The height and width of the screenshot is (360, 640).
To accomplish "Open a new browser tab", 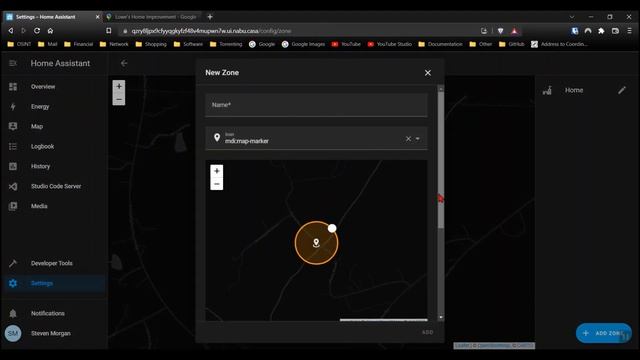I will click(x=210, y=17).
